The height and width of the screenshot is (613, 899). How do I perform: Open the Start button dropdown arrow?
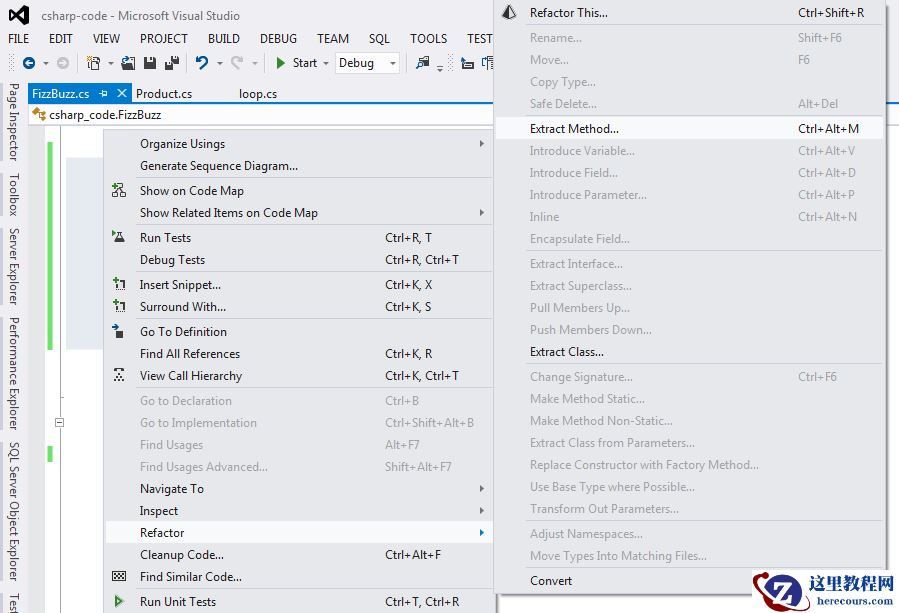point(326,64)
